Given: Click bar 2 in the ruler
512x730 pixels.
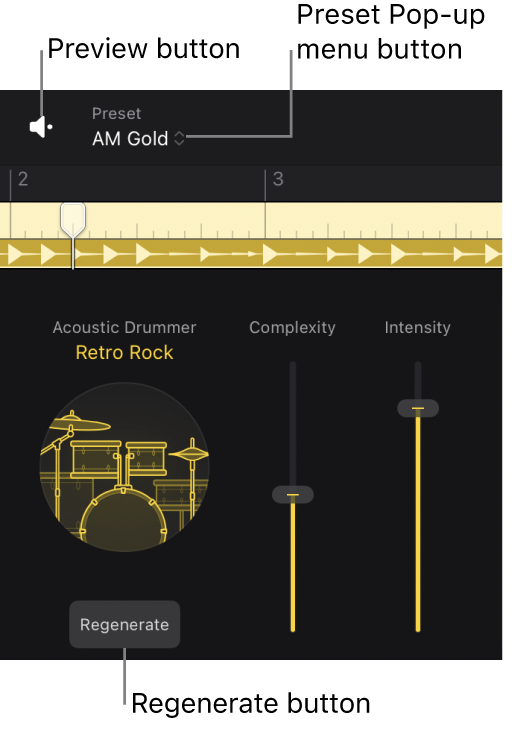Looking at the screenshot, I should pyautogui.click(x=23, y=179).
